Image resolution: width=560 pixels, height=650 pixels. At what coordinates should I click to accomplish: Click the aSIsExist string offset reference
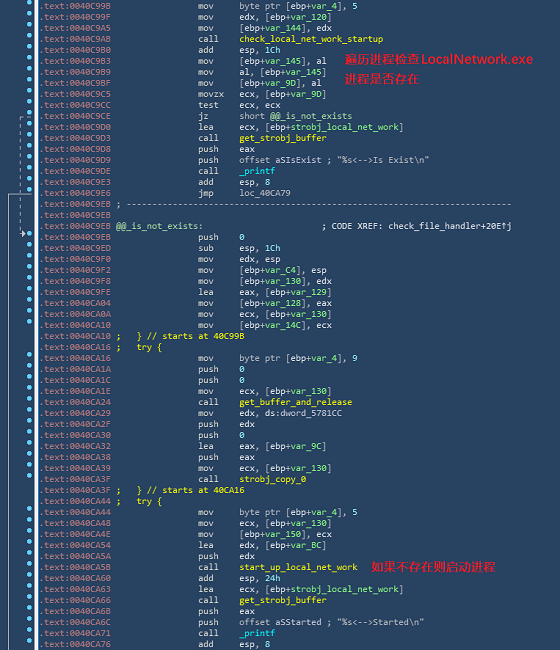click(298, 160)
